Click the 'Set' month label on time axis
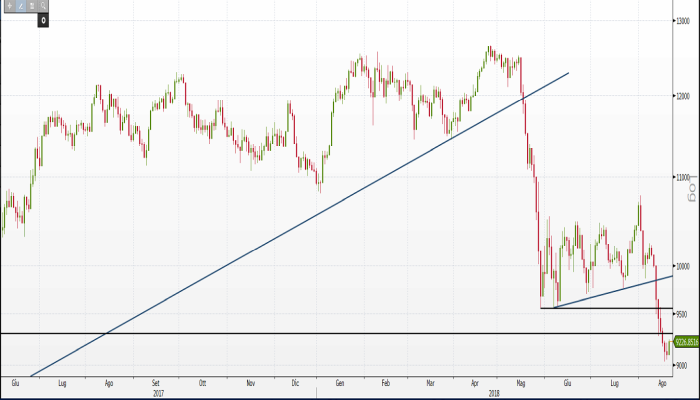Image resolution: width=700 pixels, height=400 pixels. pos(157,382)
